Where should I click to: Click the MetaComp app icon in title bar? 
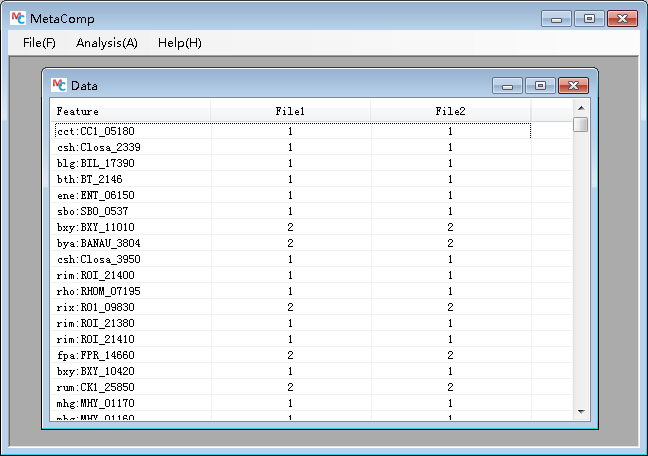point(17,18)
